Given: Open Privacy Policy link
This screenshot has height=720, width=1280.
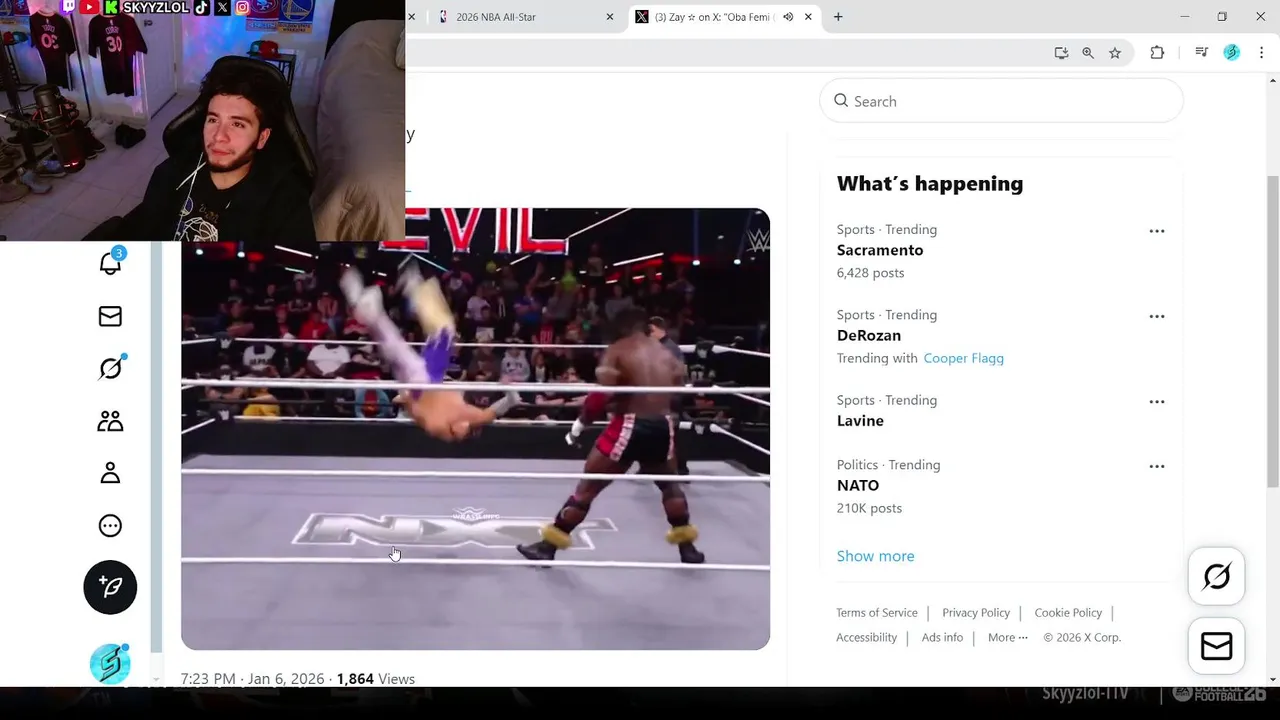Looking at the screenshot, I should coord(976,613).
